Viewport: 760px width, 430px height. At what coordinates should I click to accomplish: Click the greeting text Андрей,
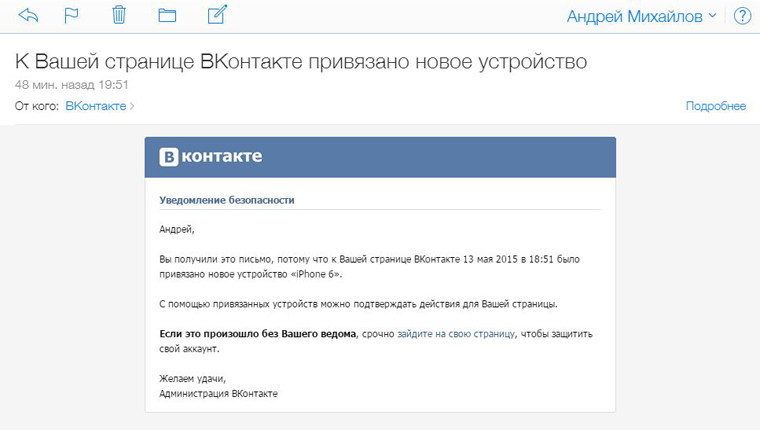(177, 229)
